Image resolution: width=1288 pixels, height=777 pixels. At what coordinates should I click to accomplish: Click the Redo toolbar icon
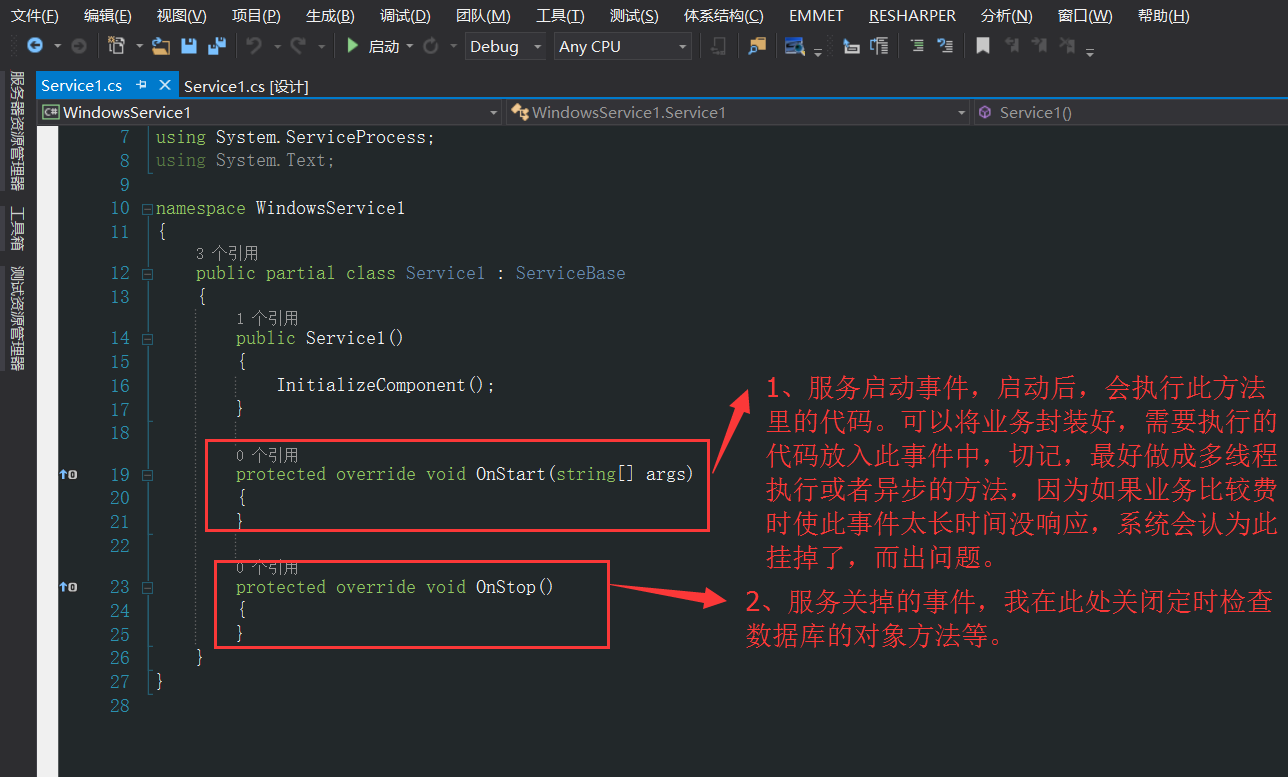pos(298,46)
